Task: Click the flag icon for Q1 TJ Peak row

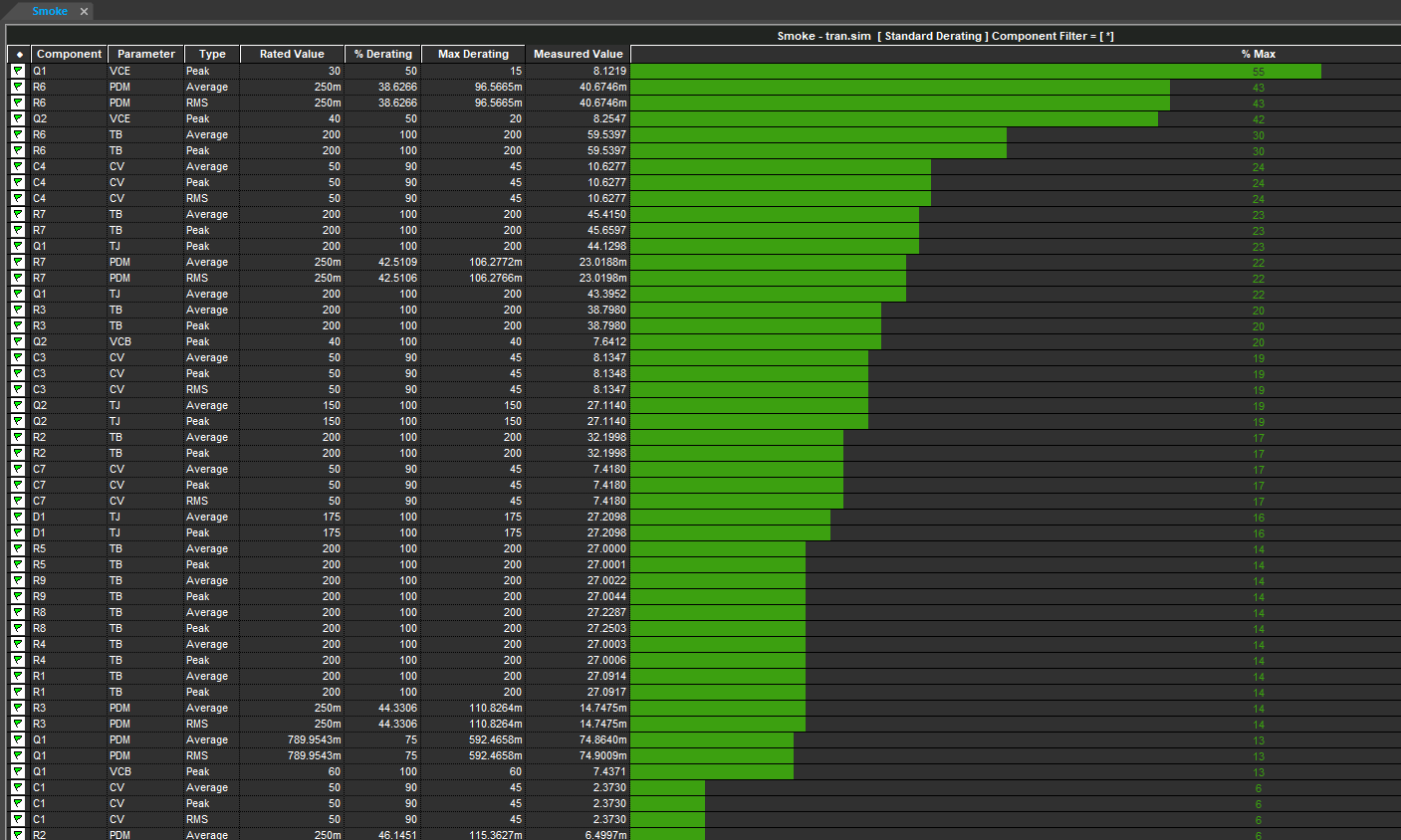Action: pos(18,246)
